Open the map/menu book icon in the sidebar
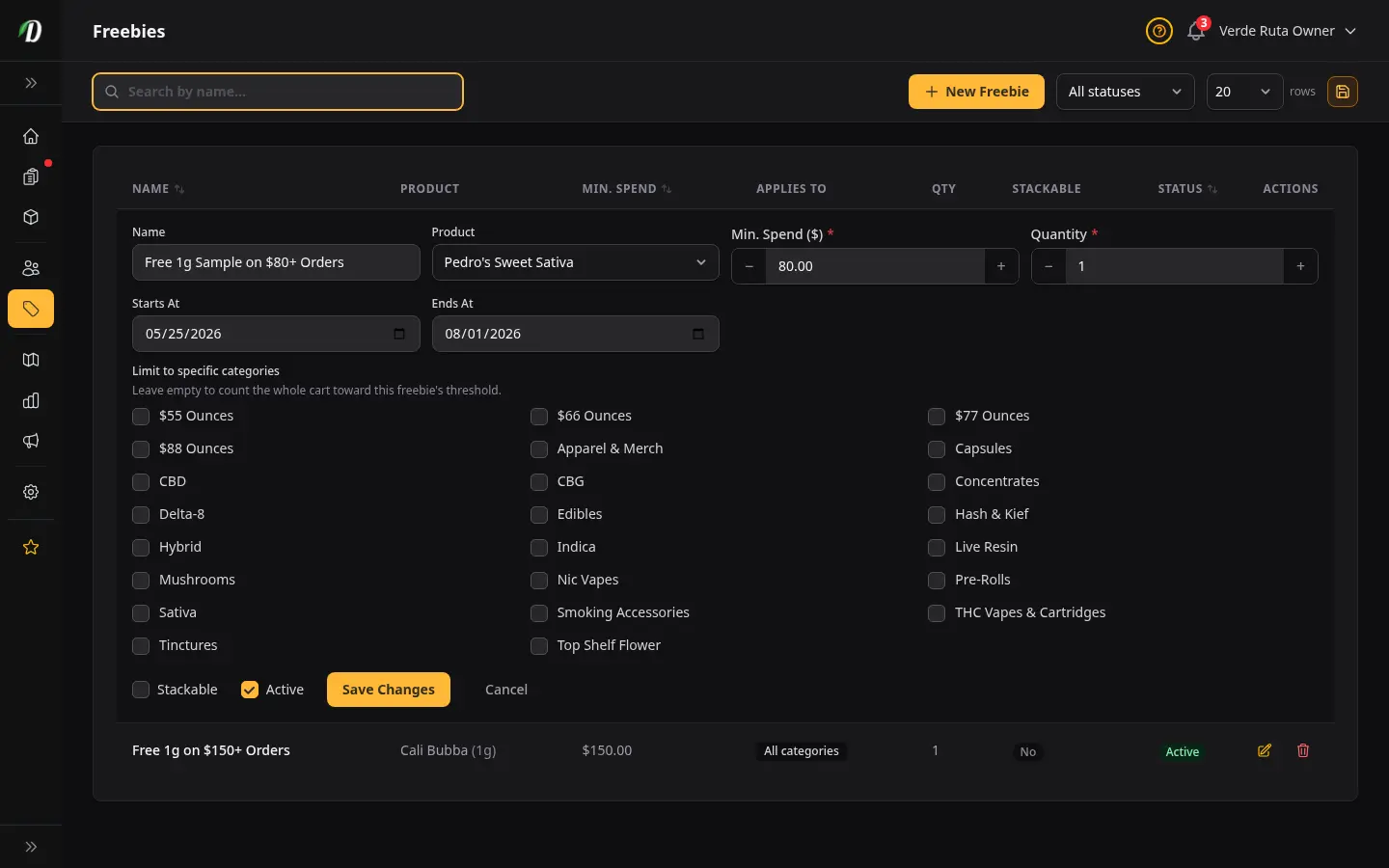Viewport: 1389px width, 868px height. pyautogui.click(x=31, y=360)
